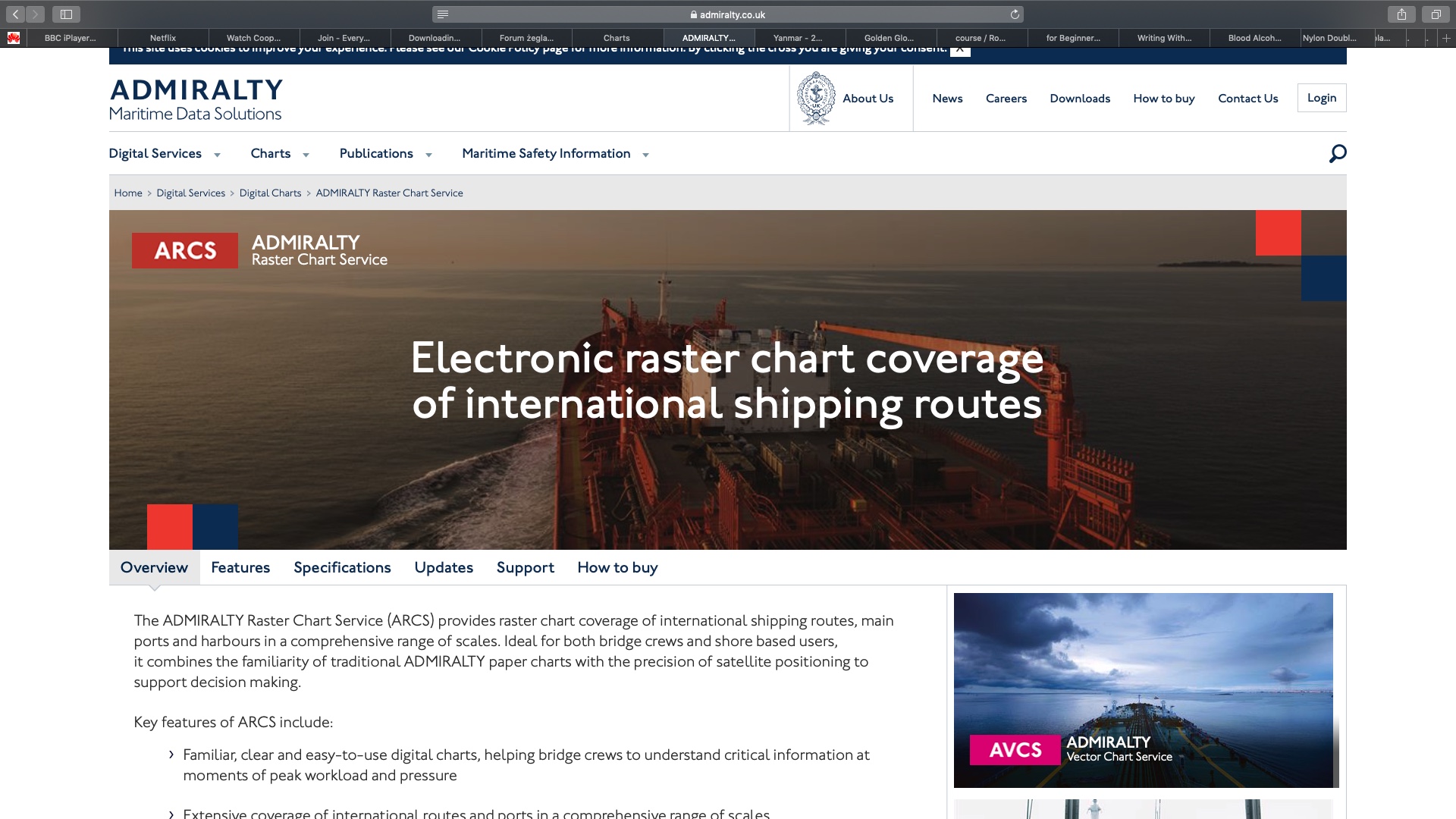Click ADMIRALTY Raster Chart Service breadcrumb
Viewport: 1456px width, 819px height.
(x=389, y=193)
